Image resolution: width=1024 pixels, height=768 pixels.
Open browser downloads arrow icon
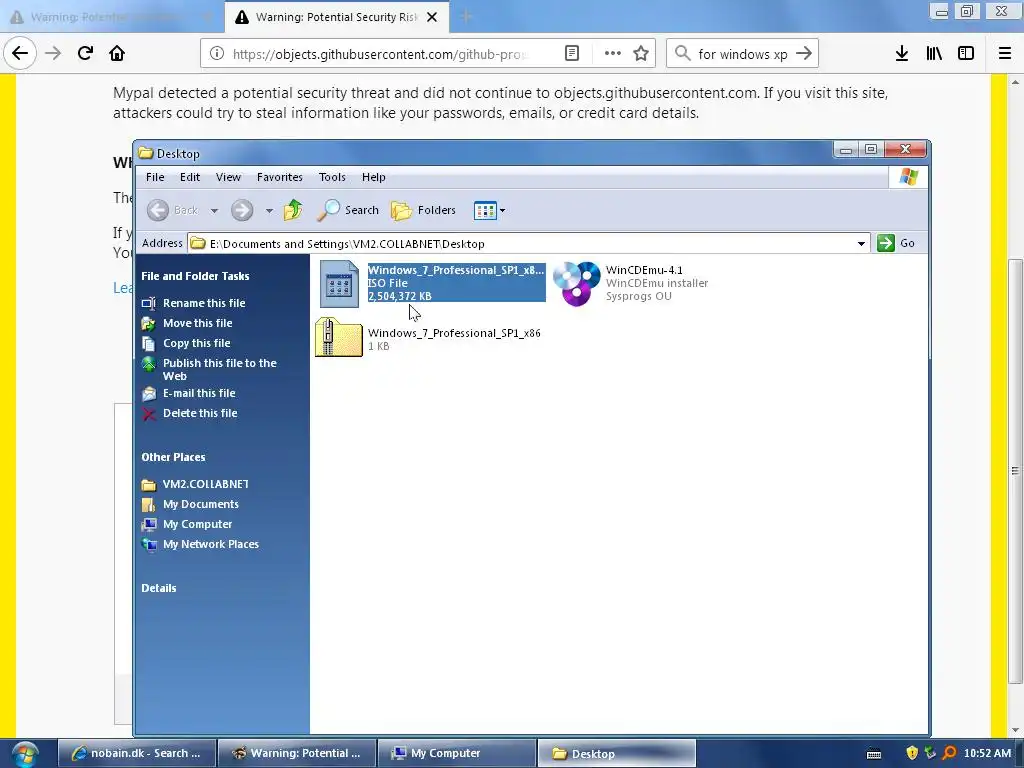[902, 54]
